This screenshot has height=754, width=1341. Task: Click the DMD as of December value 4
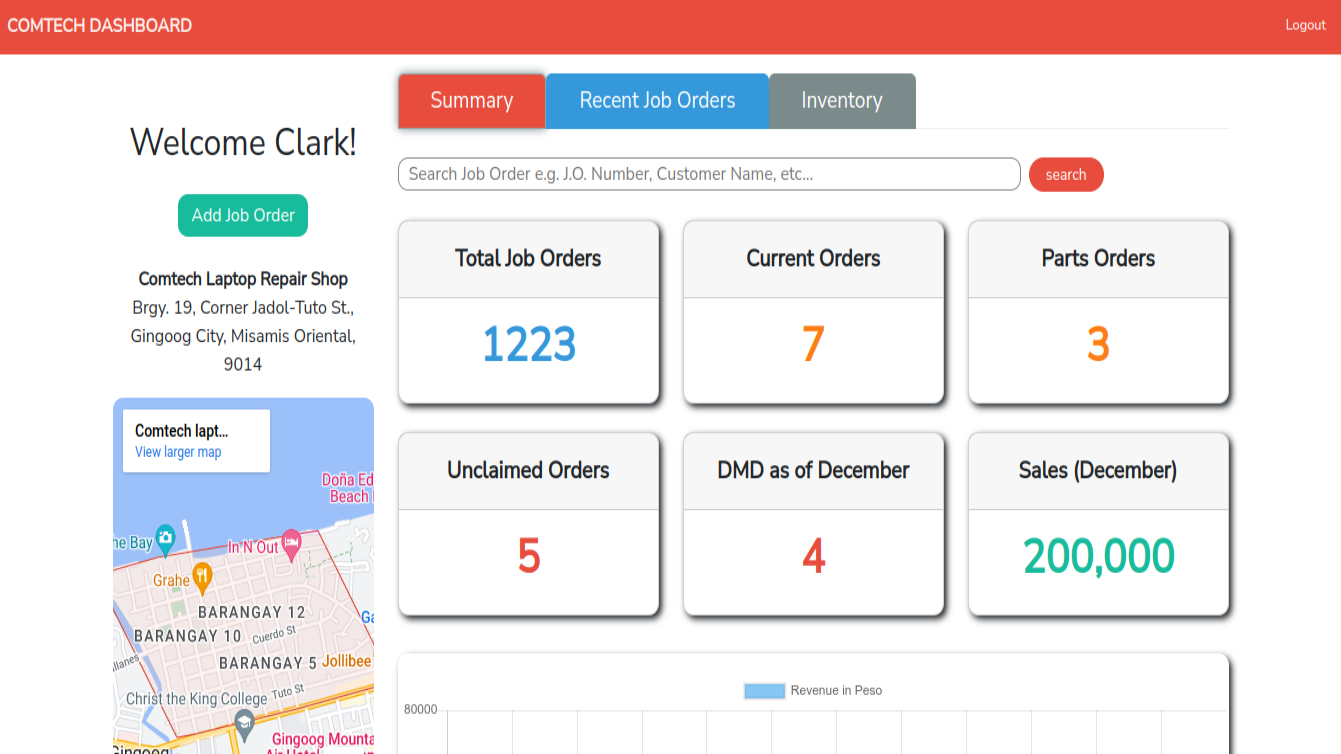coord(813,557)
